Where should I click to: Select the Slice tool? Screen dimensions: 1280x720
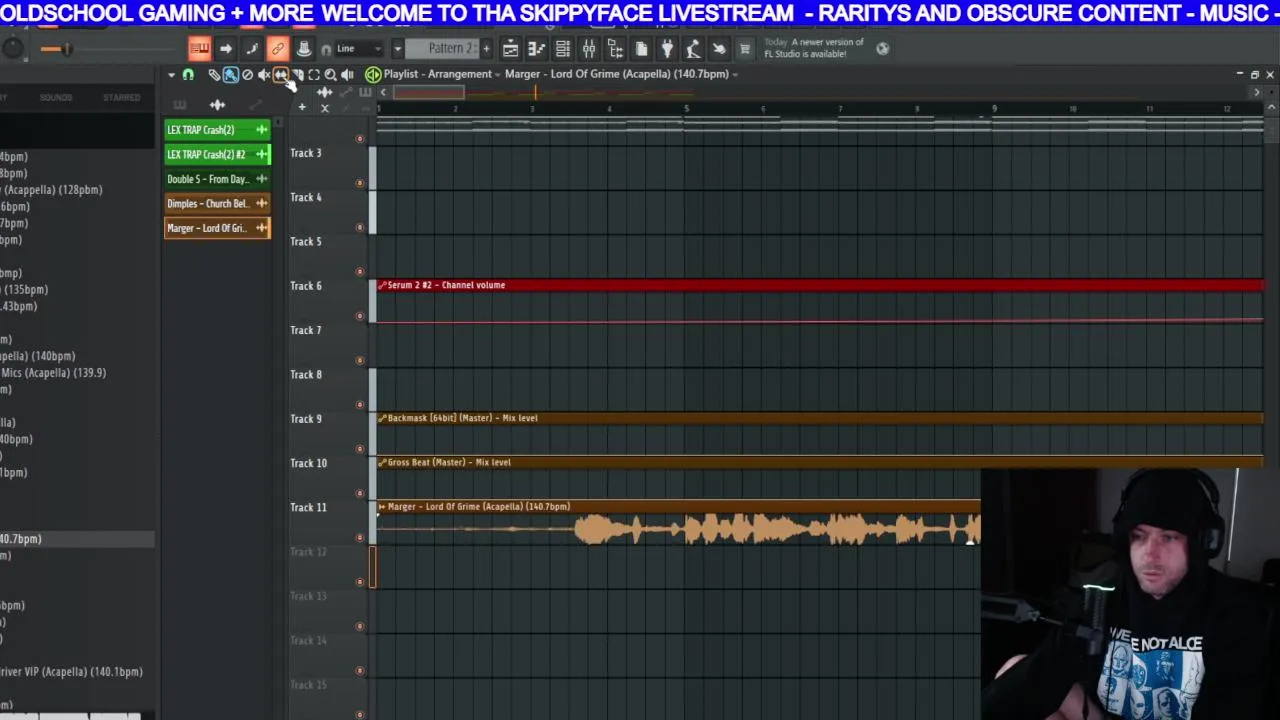click(x=297, y=75)
